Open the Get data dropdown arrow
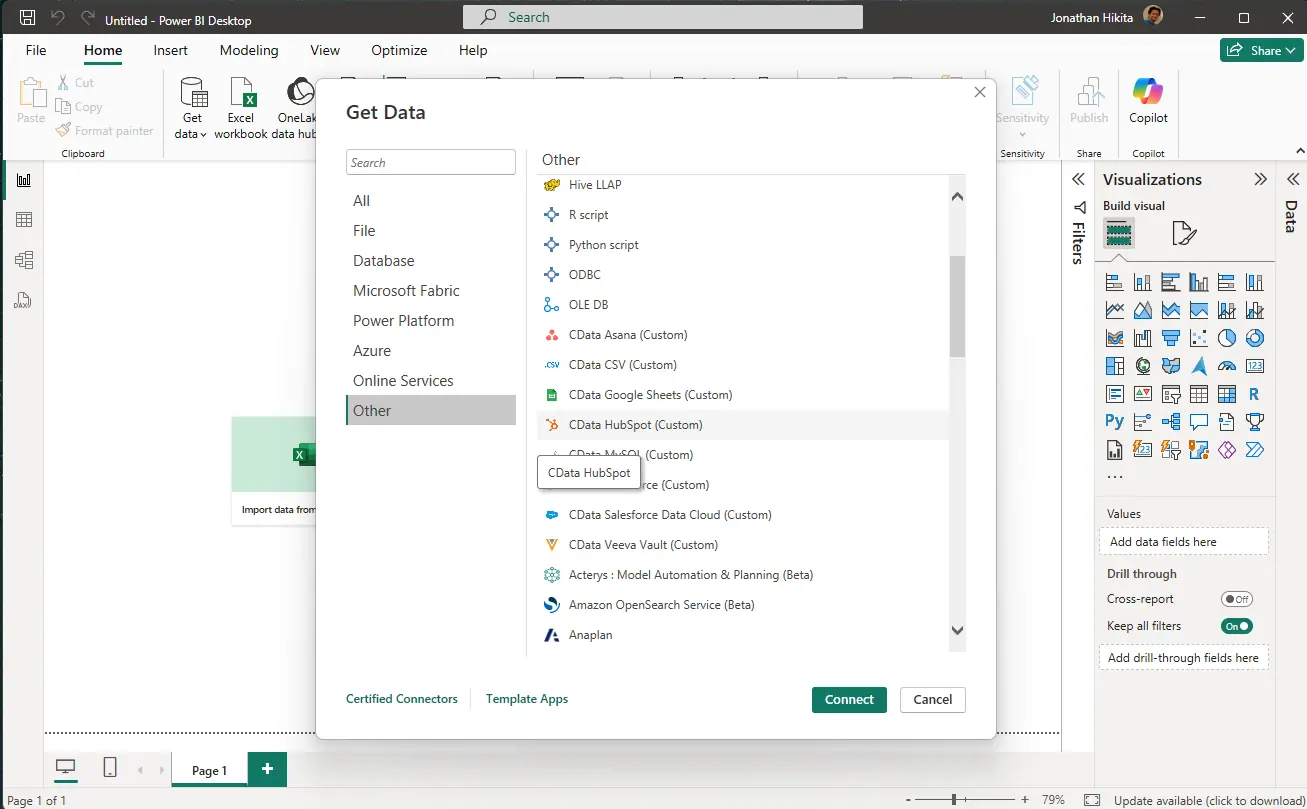 [203, 134]
